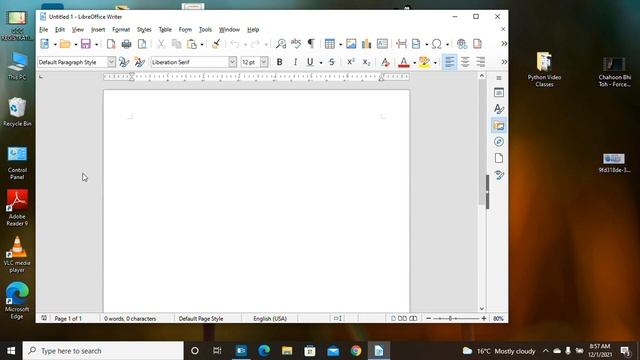This screenshot has height=360, width=640.
Task: Zoom in with the plus button
Action: (484, 318)
